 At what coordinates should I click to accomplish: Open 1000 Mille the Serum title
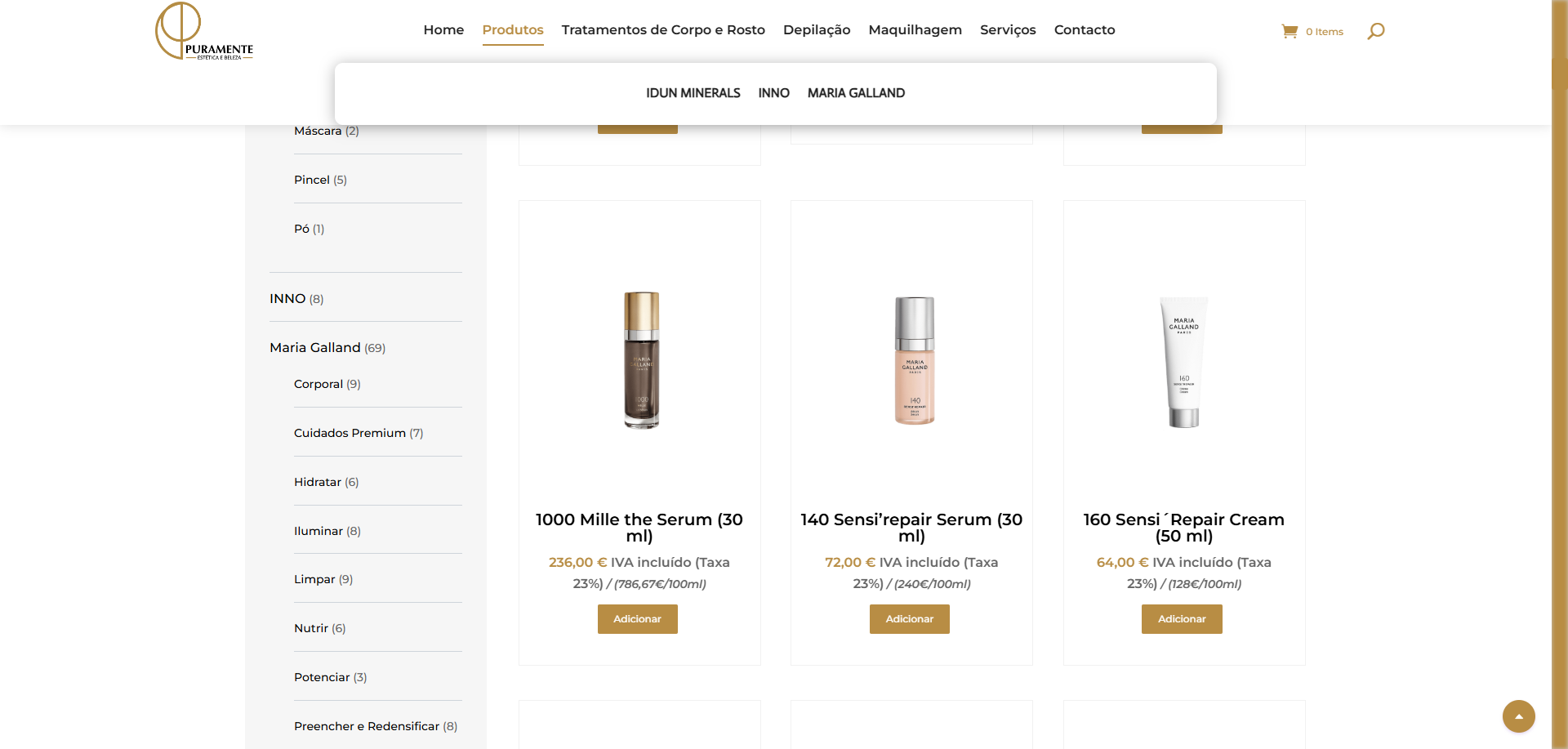click(x=639, y=528)
